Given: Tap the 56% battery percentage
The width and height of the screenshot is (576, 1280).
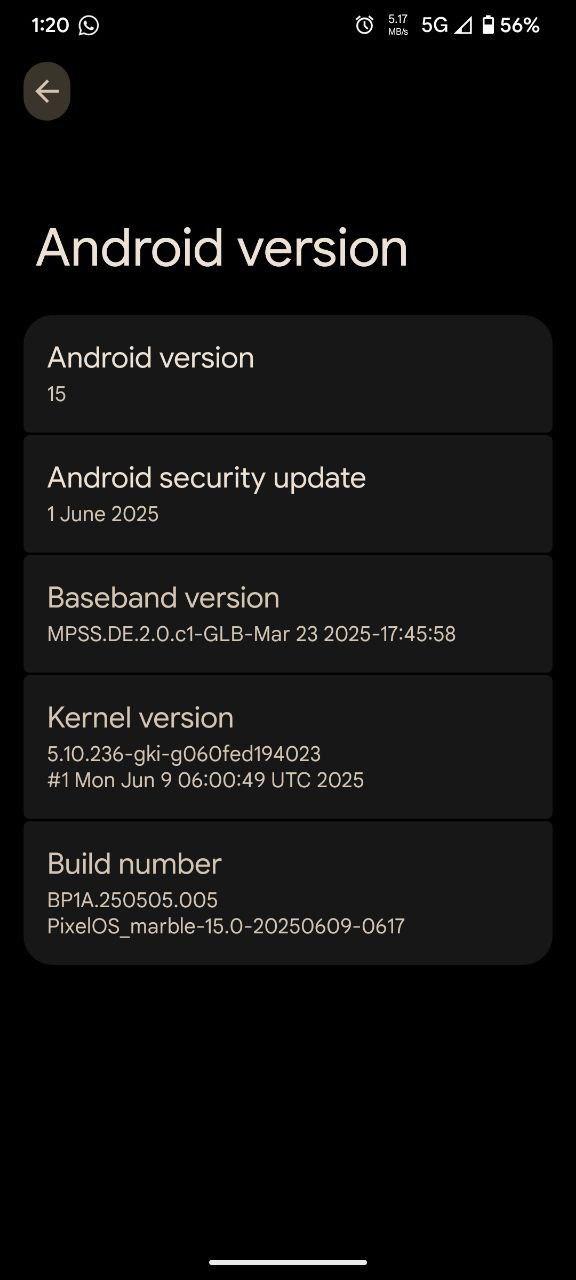Looking at the screenshot, I should pyautogui.click(x=520, y=25).
